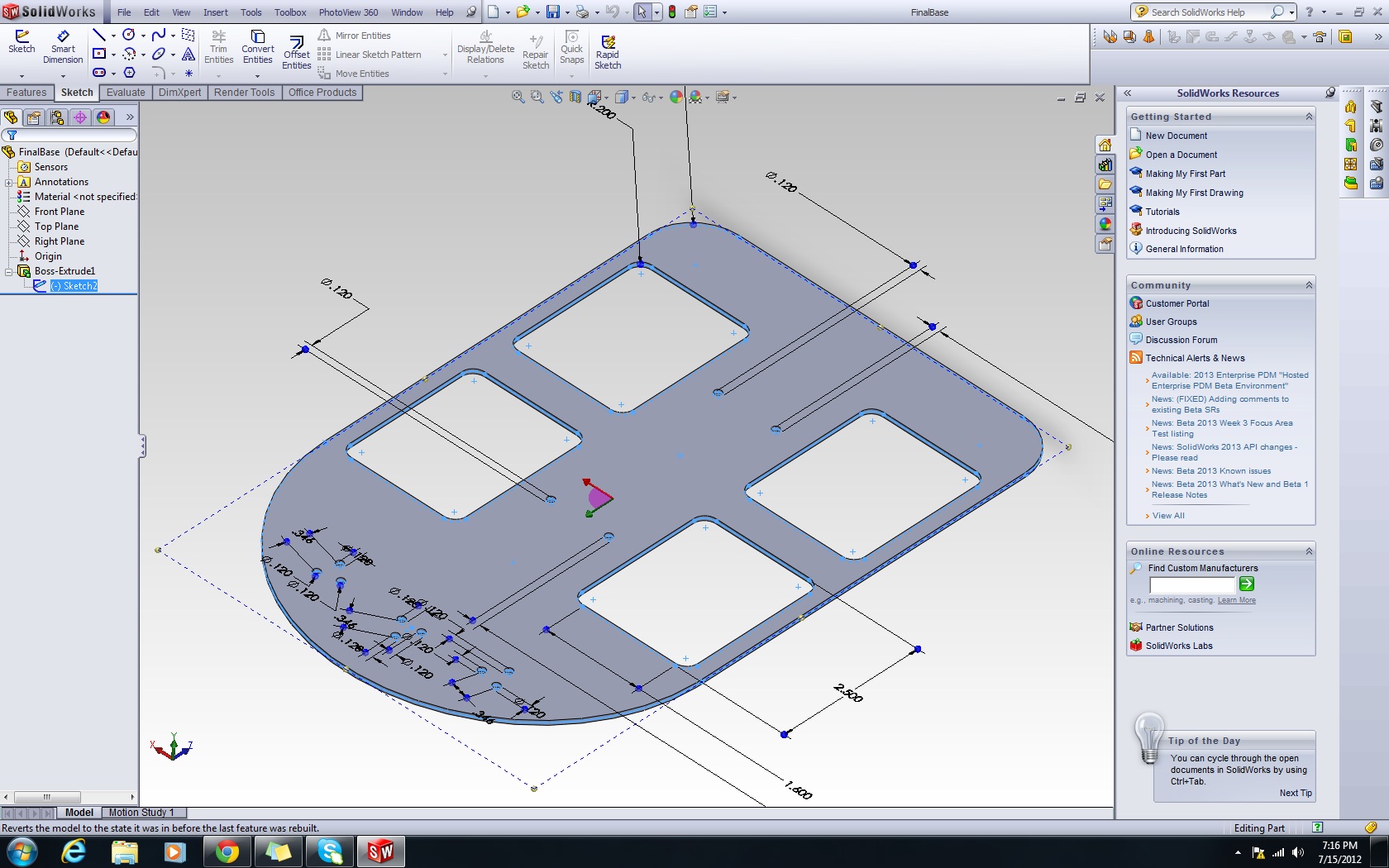Open Display/Delete Relations tool

click(x=485, y=47)
